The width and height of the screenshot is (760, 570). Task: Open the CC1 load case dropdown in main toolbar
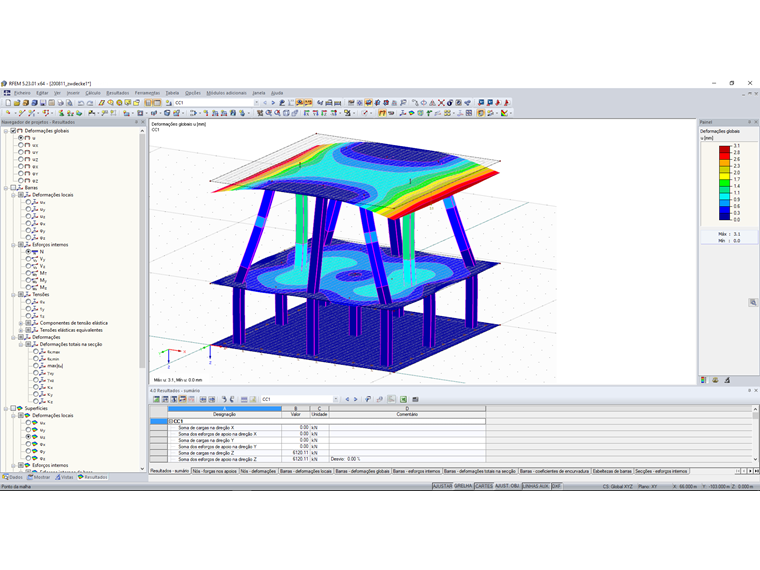[256, 103]
